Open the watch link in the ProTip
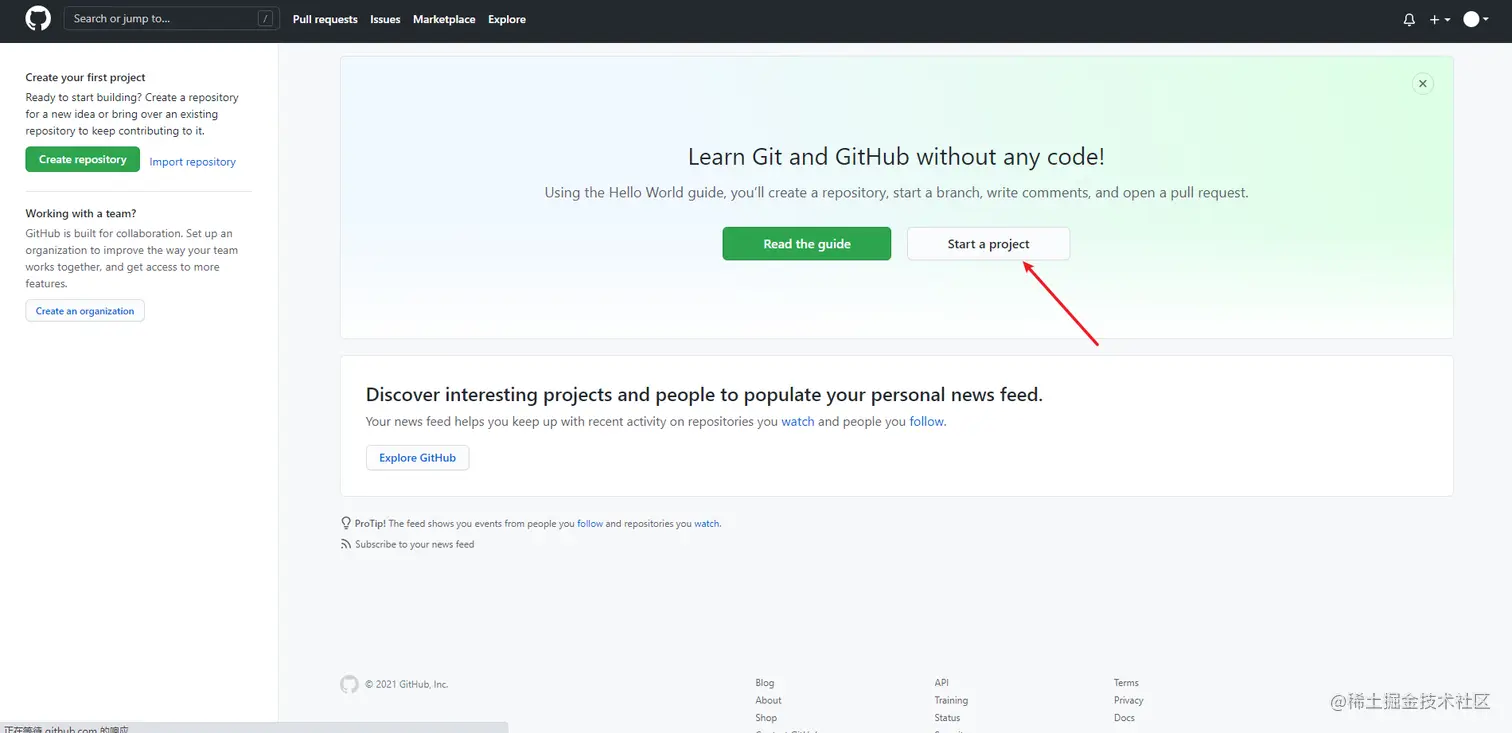 (x=707, y=523)
